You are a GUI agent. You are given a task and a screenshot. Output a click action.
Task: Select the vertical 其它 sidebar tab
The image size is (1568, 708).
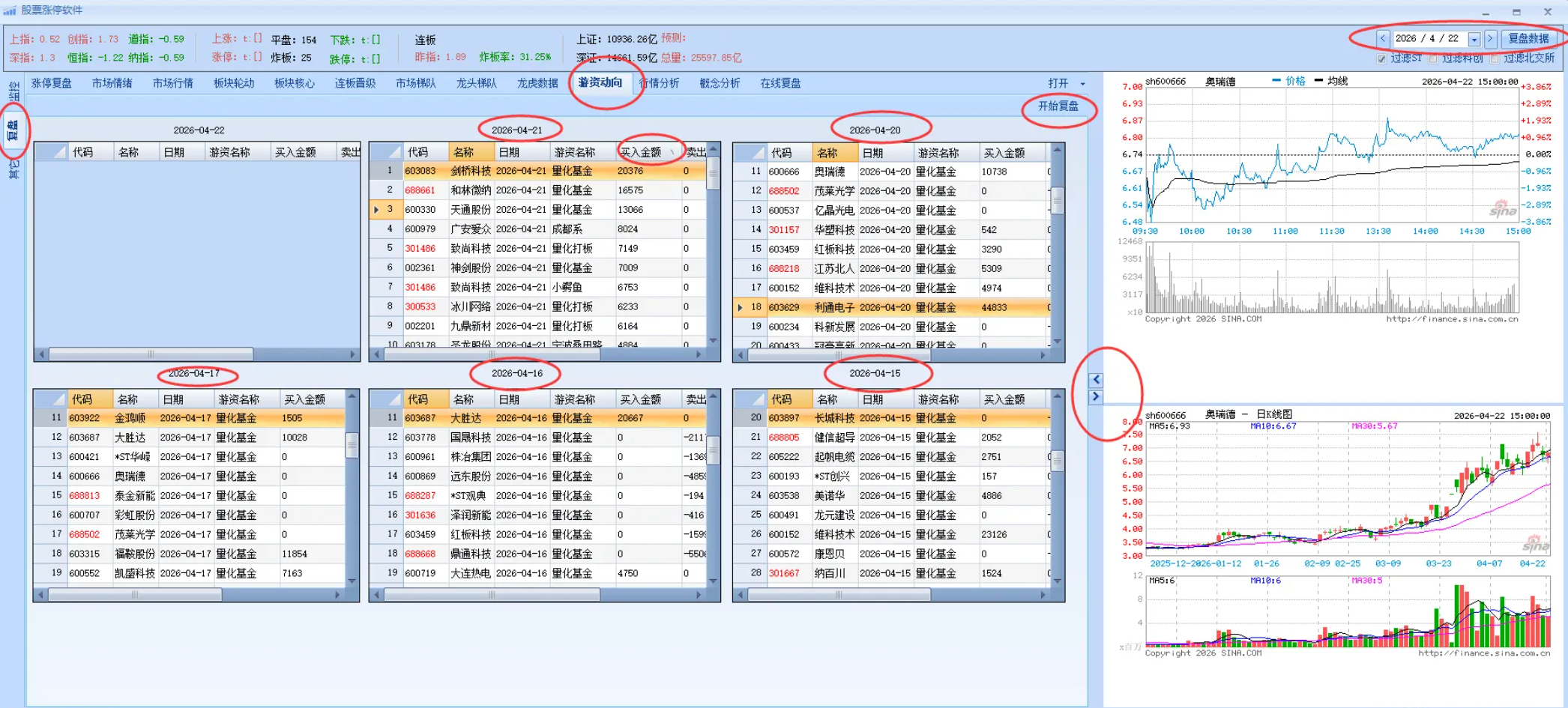pos(13,169)
